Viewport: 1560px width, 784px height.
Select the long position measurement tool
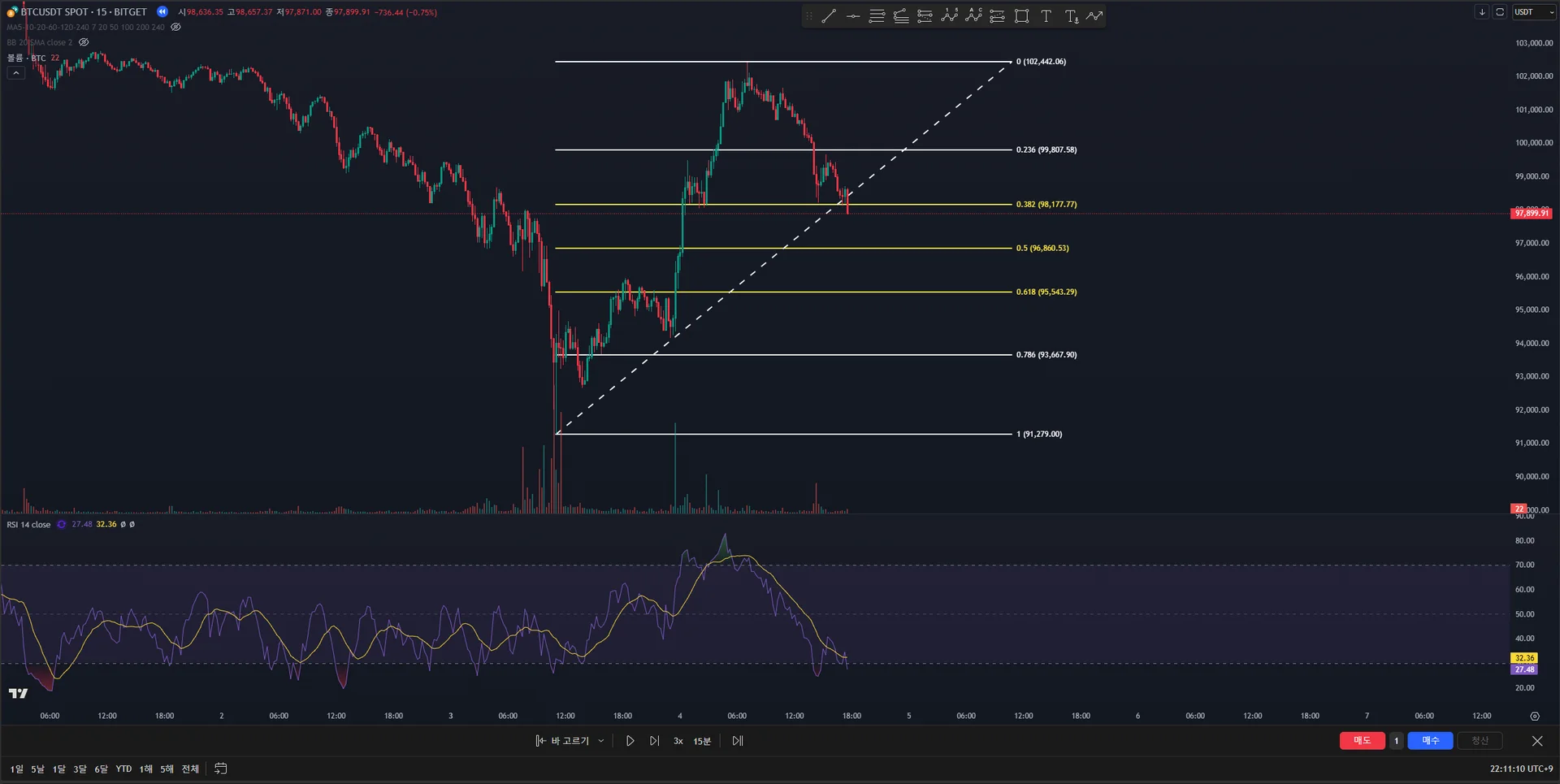(x=998, y=16)
